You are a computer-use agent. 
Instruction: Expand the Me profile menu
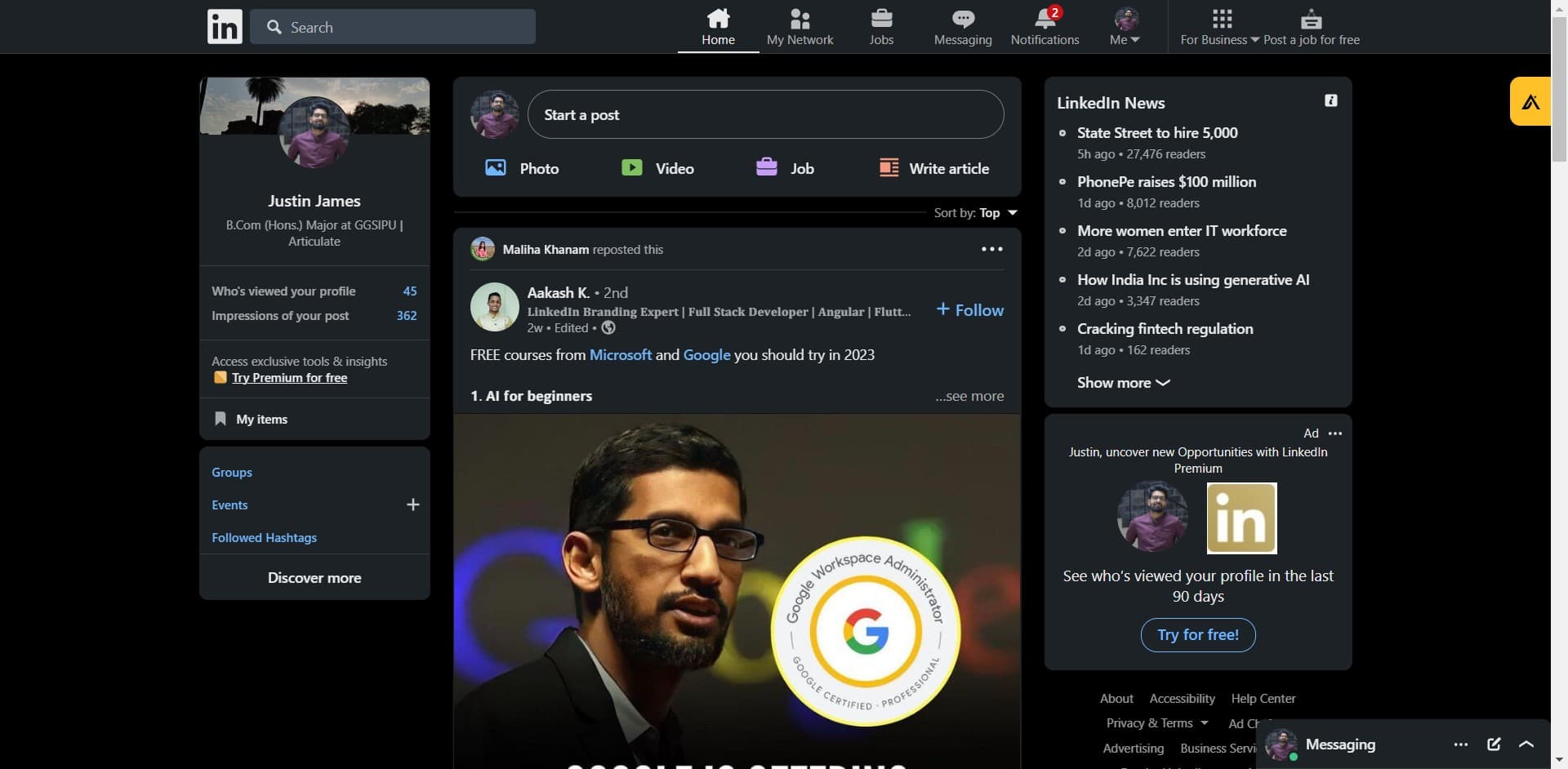(1125, 27)
